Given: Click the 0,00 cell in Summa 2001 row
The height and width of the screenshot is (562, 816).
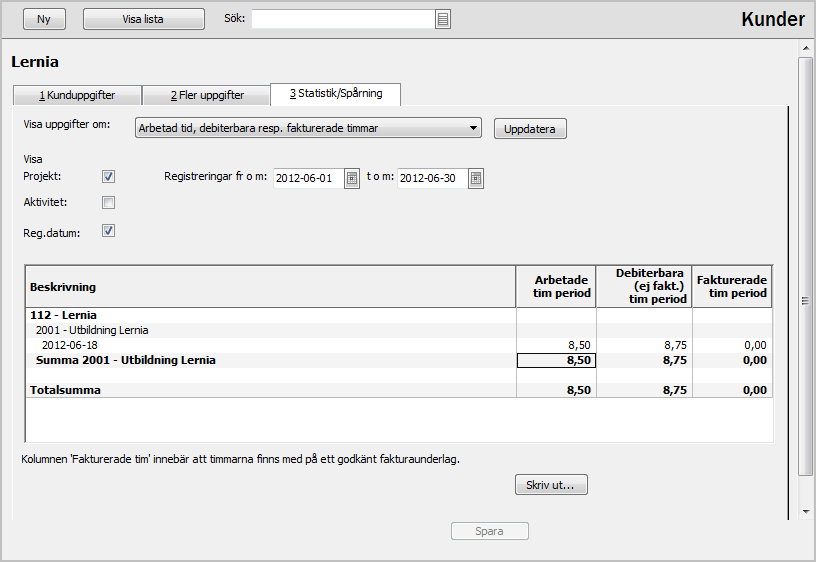Looking at the screenshot, I should [732, 361].
